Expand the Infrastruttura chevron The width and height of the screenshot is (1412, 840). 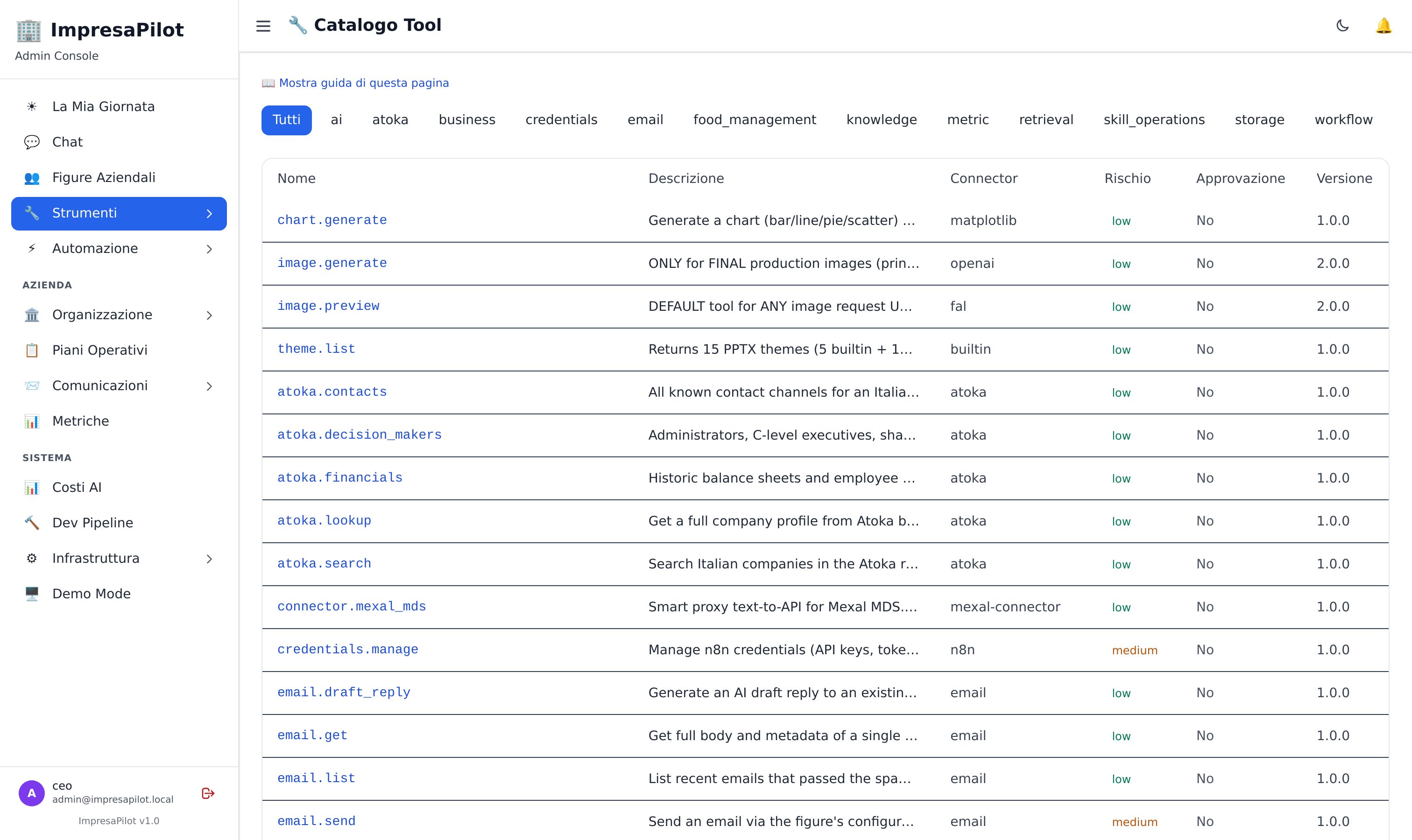click(209, 559)
